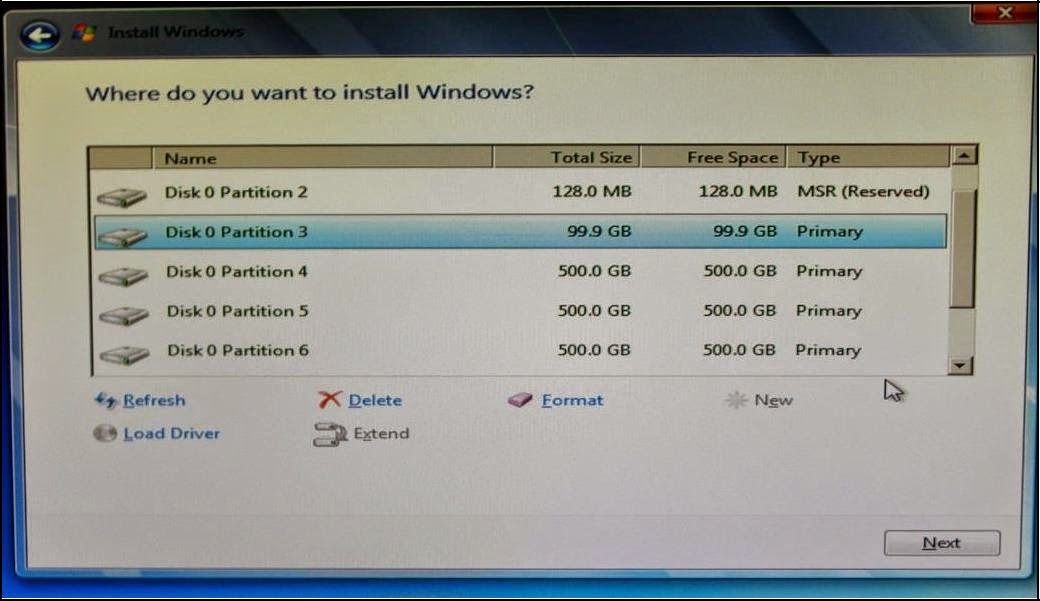1040x601 pixels.
Task: Select Disk 0 Partition 6
Action: pos(519,350)
